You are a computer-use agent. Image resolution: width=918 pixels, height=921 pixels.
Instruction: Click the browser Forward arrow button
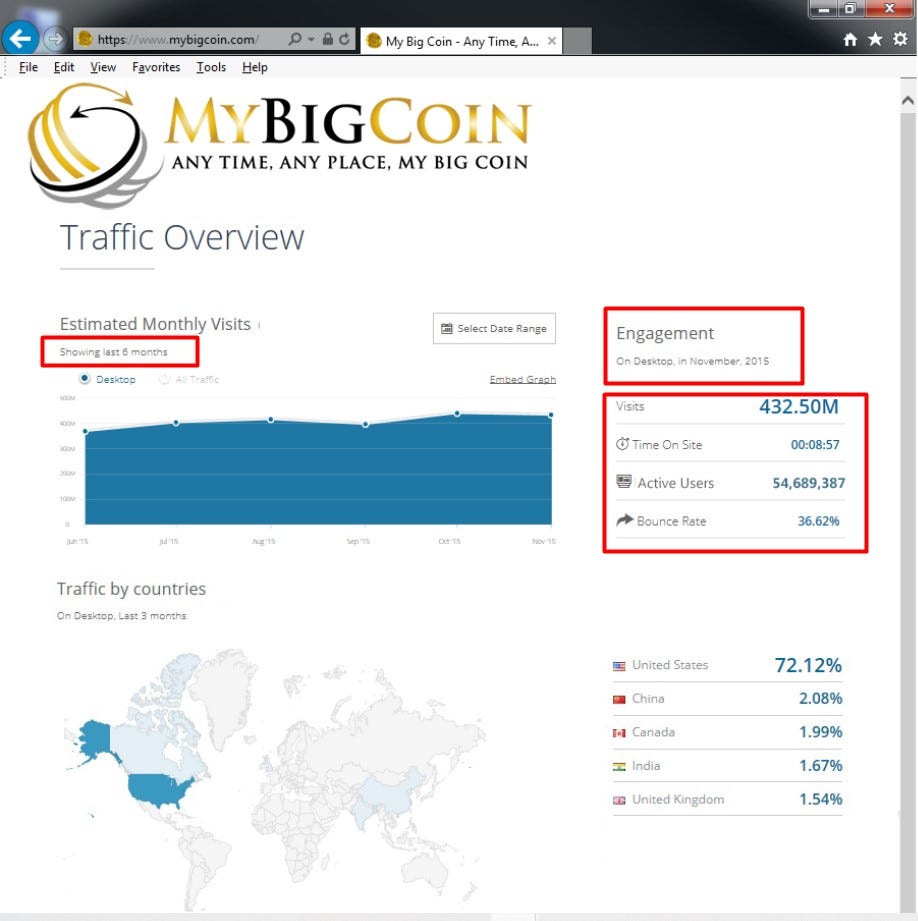[x=56, y=39]
